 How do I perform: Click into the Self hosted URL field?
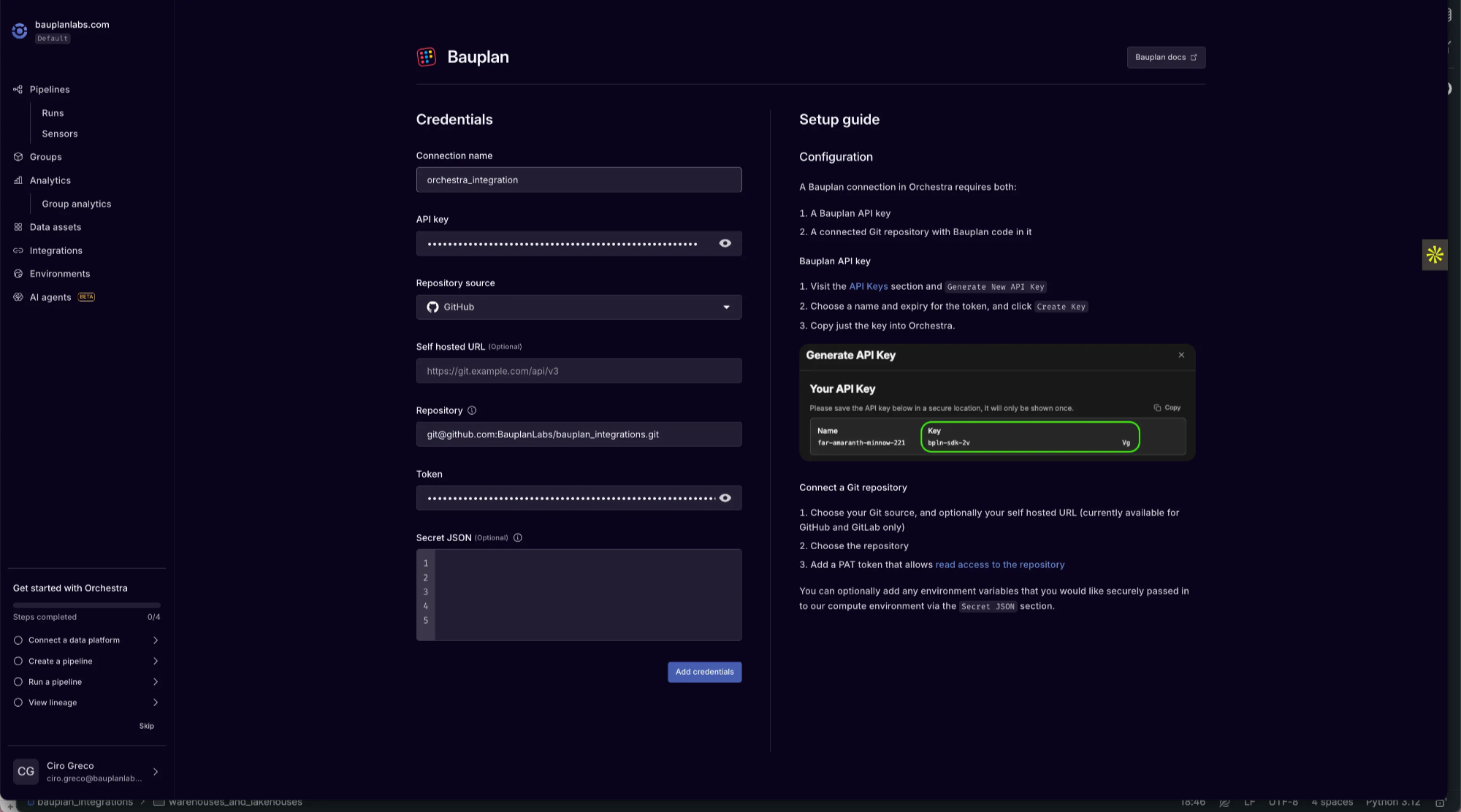(x=579, y=371)
